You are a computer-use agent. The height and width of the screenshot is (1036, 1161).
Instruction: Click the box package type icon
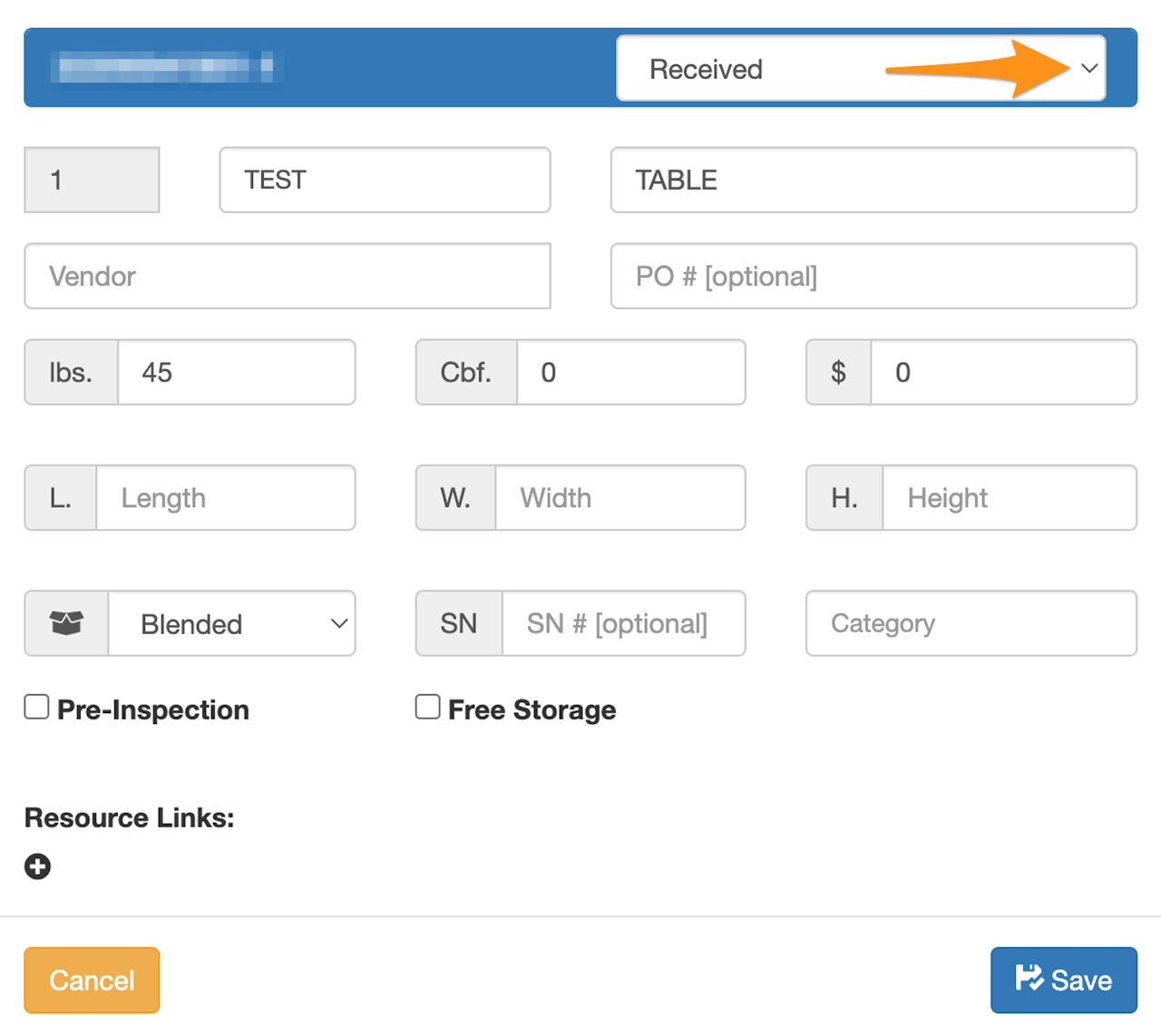tap(66, 623)
